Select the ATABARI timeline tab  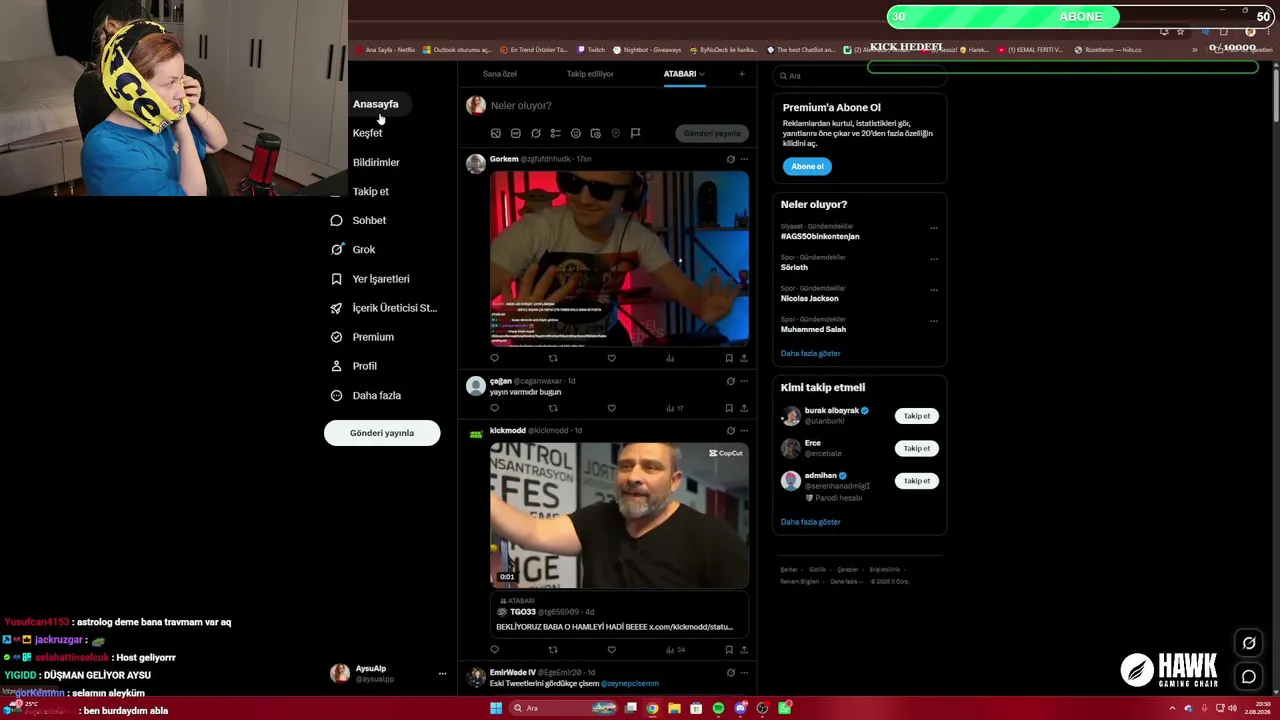click(684, 74)
